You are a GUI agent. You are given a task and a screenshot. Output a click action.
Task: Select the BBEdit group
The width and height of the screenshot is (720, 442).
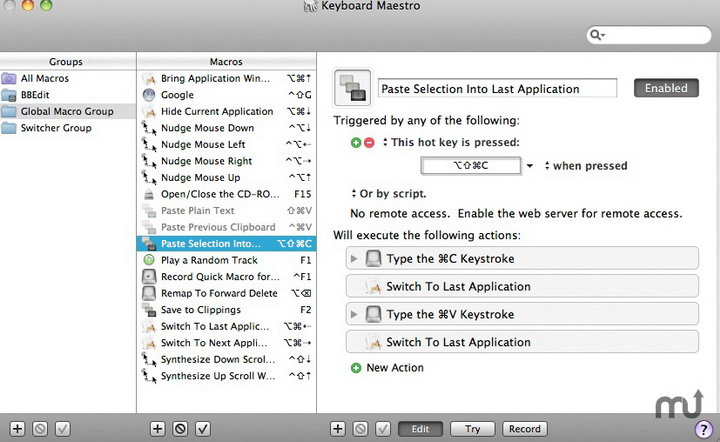68,95
